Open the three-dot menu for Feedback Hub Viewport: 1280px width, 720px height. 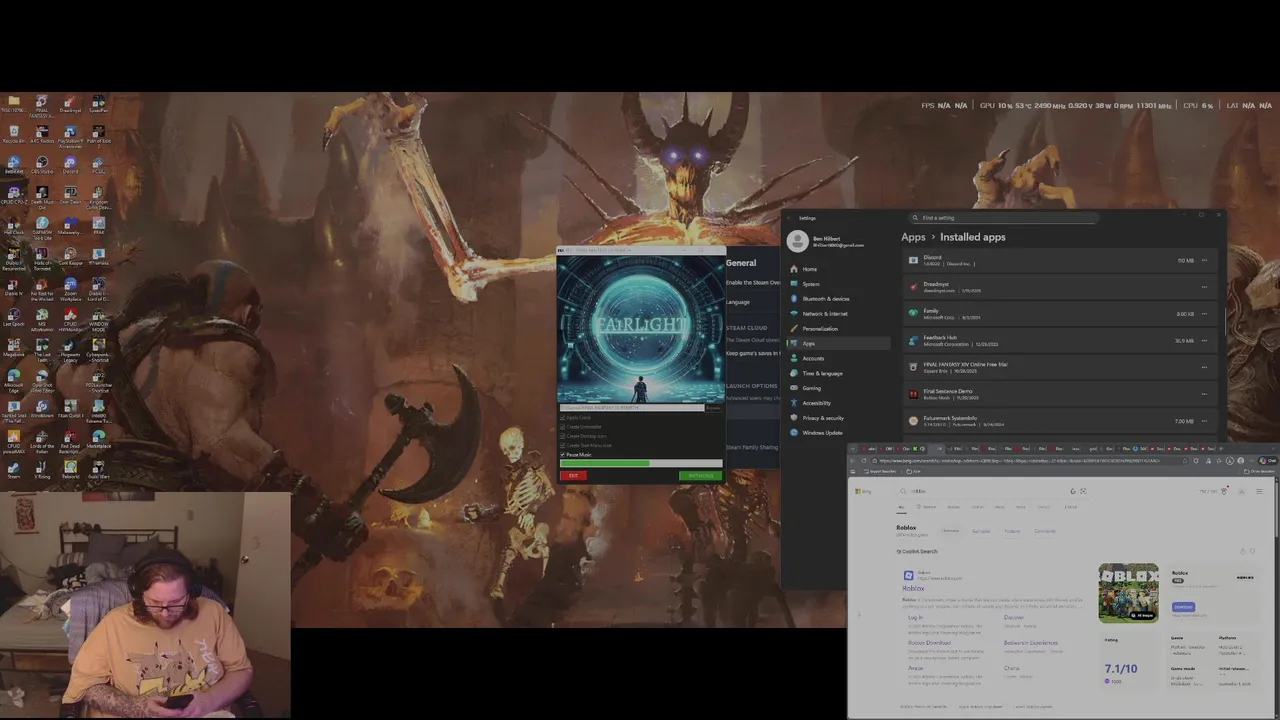pyautogui.click(x=1204, y=341)
